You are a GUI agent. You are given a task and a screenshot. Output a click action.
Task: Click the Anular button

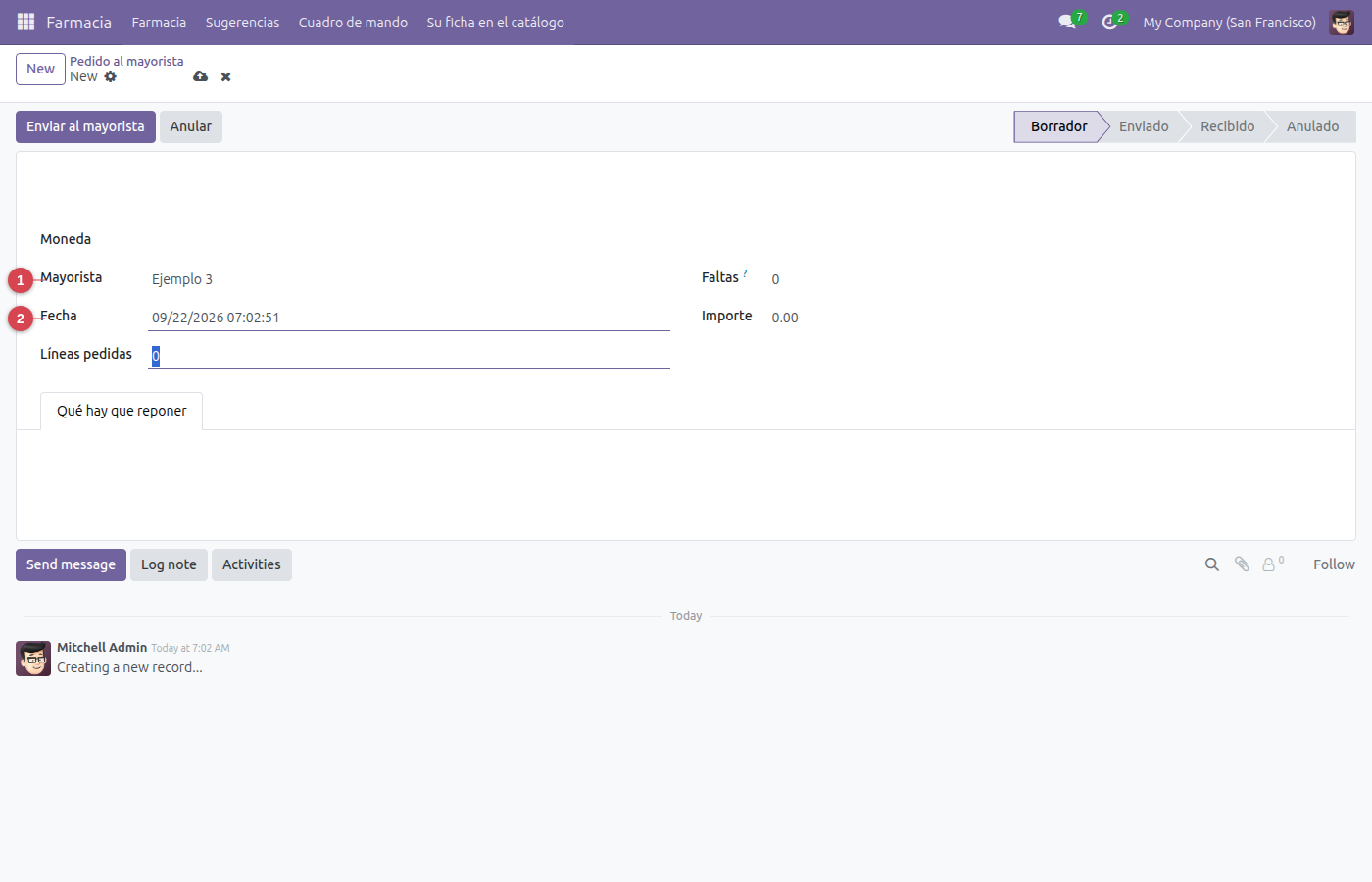[x=191, y=126]
